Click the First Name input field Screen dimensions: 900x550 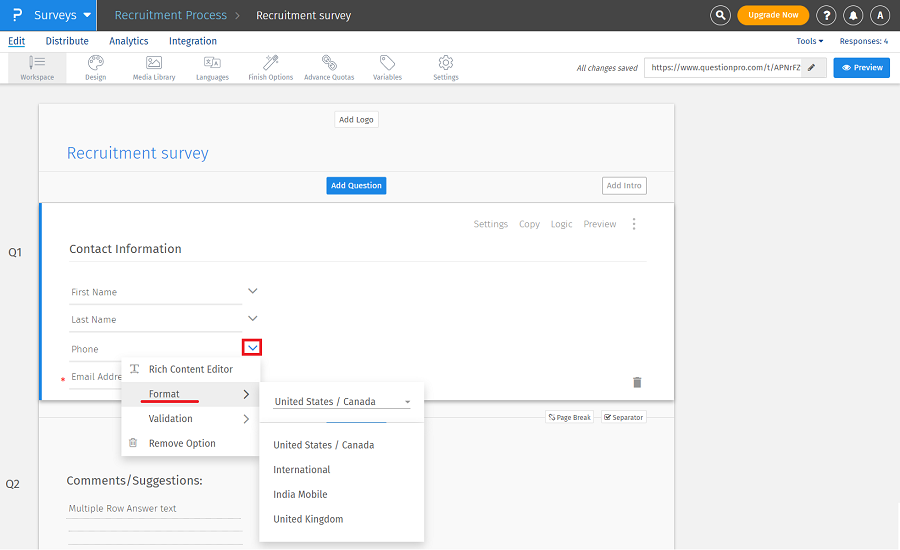[155, 292]
